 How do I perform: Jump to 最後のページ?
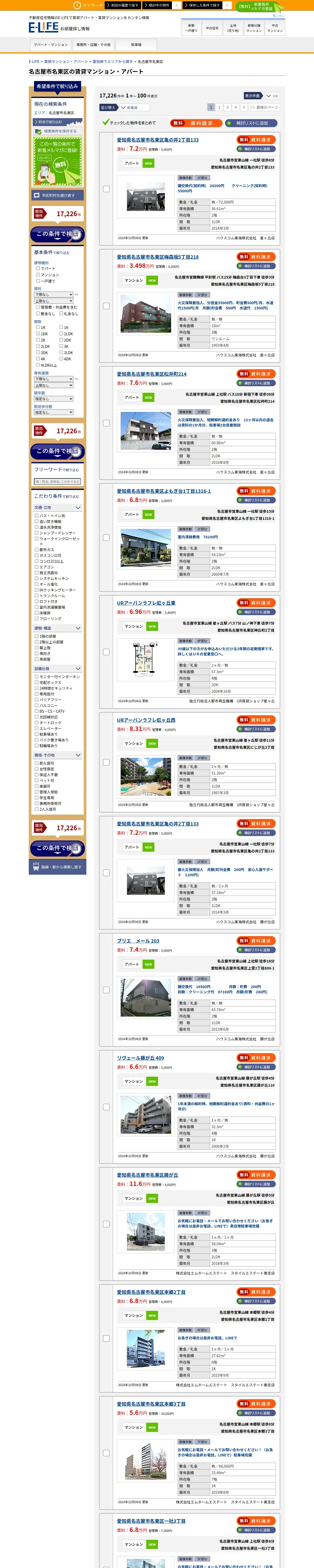click(x=263, y=107)
